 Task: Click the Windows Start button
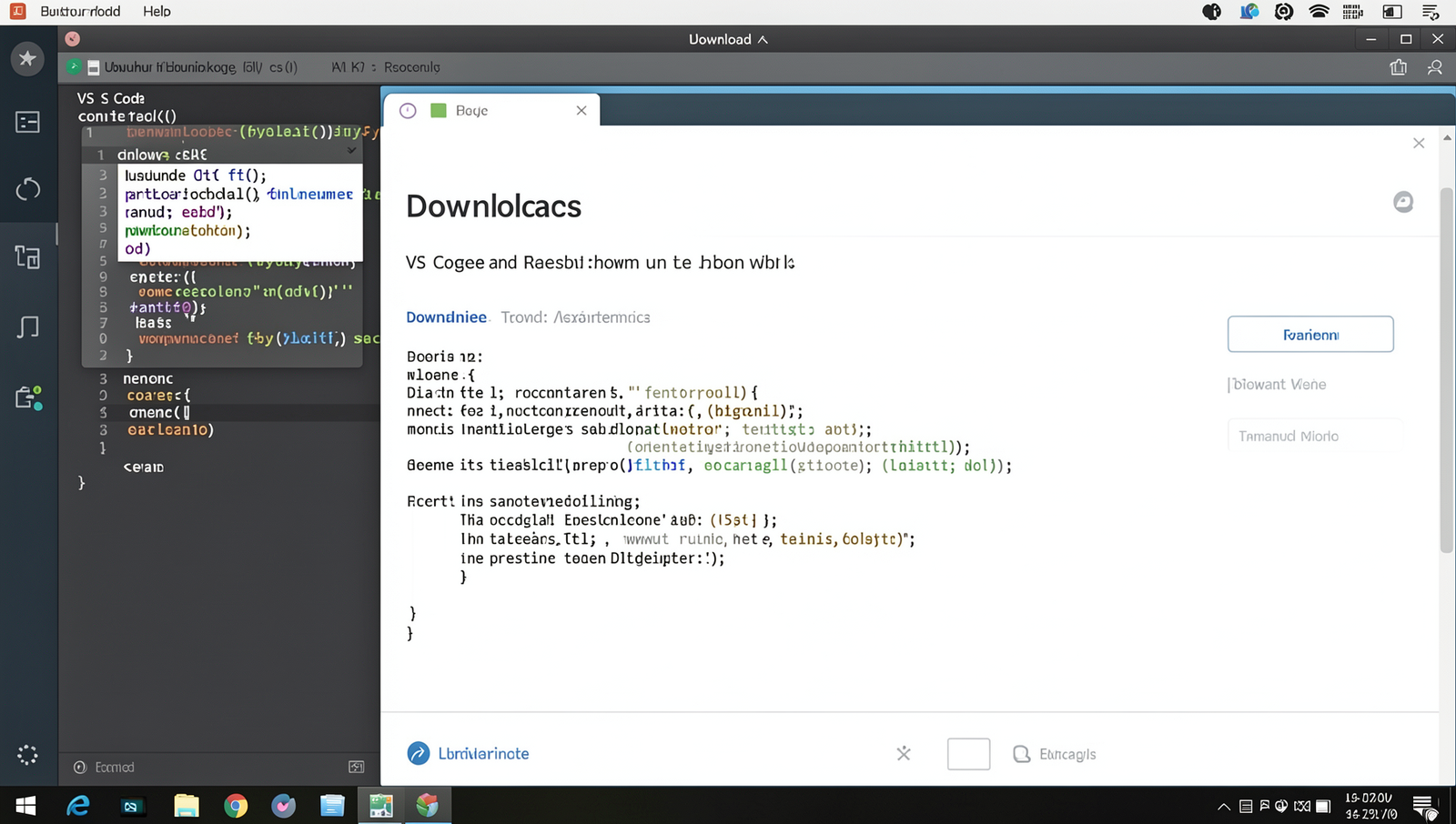25,805
